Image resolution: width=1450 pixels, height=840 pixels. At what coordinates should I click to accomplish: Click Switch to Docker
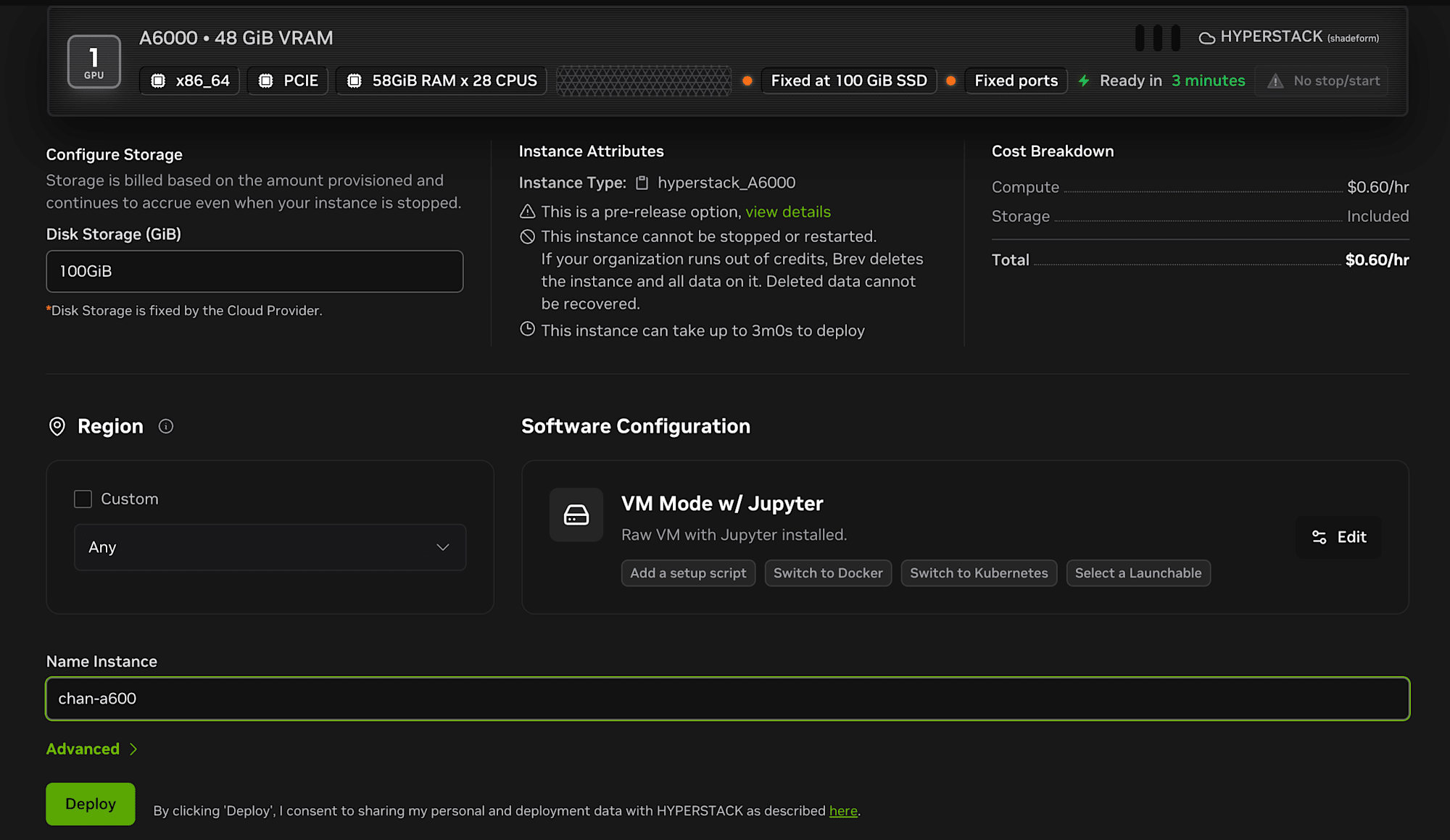(828, 573)
